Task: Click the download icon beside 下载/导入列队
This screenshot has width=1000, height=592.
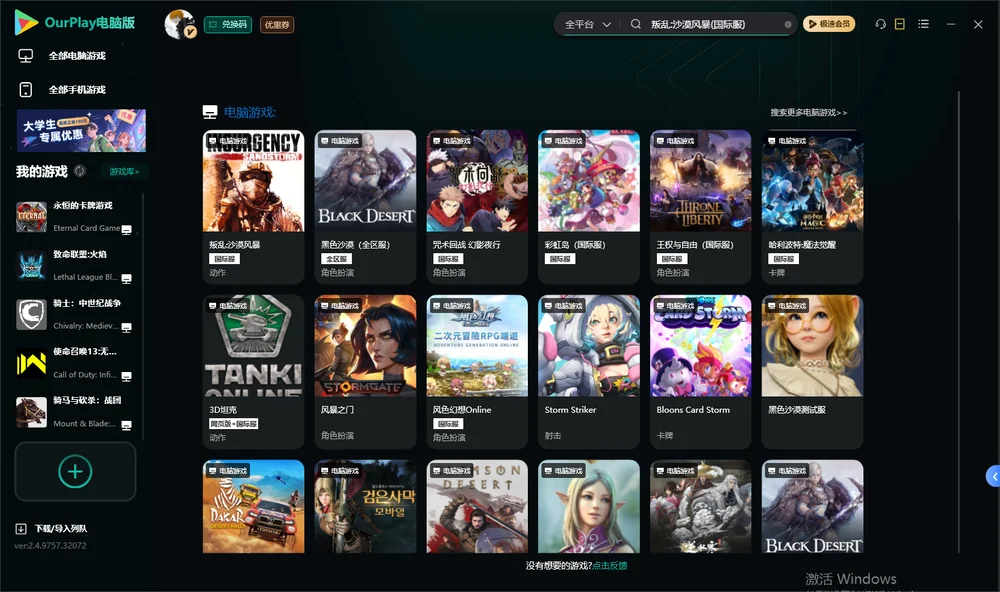Action: click(x=20, y=528)
